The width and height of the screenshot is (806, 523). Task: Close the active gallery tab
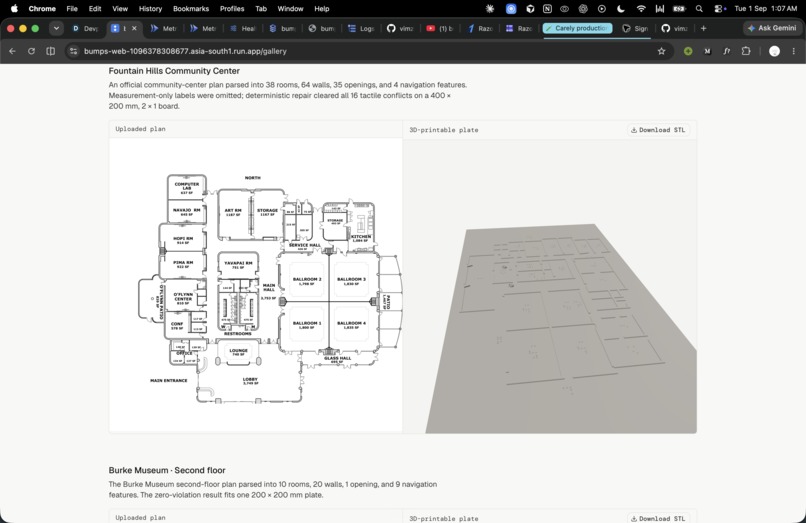(x=134, y=28)
